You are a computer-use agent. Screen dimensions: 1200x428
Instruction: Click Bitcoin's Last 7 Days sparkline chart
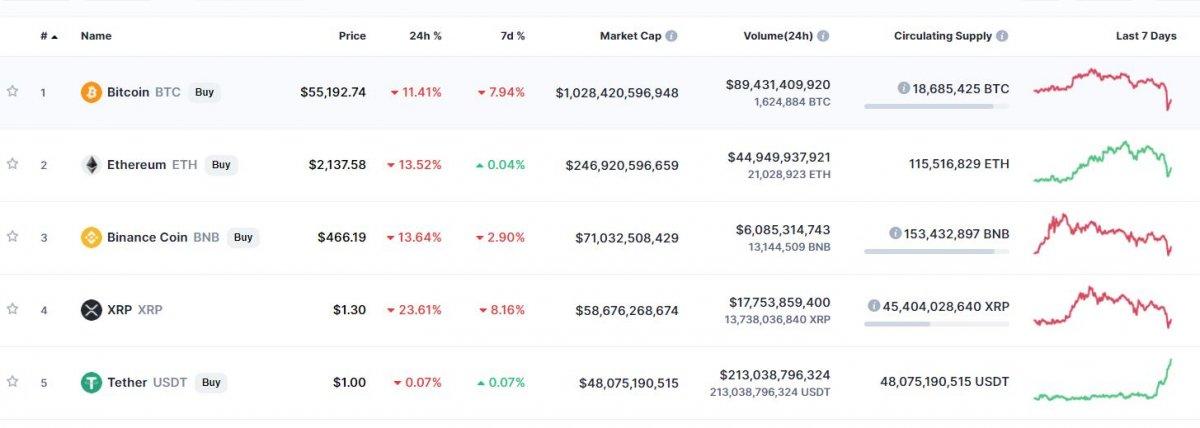coord(1103,89)
